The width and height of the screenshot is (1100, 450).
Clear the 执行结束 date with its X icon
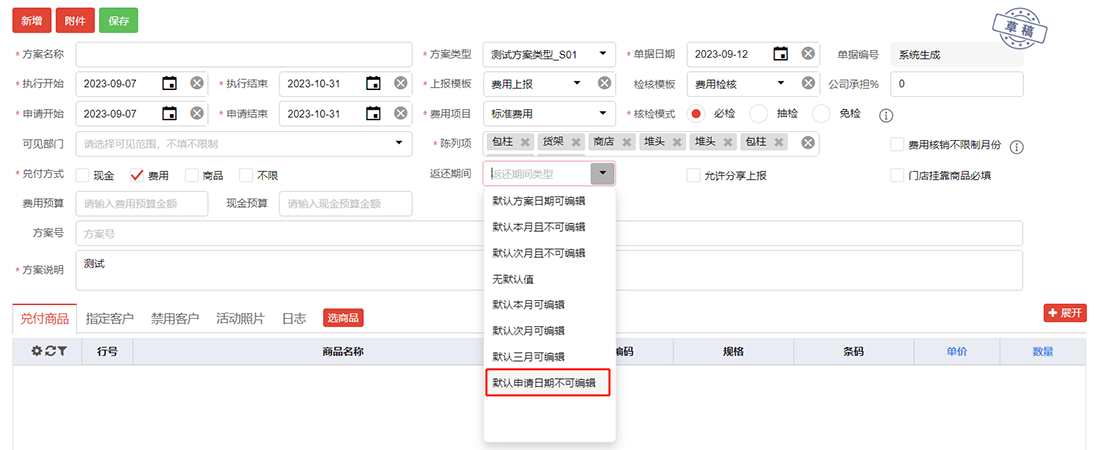(400, 84)
